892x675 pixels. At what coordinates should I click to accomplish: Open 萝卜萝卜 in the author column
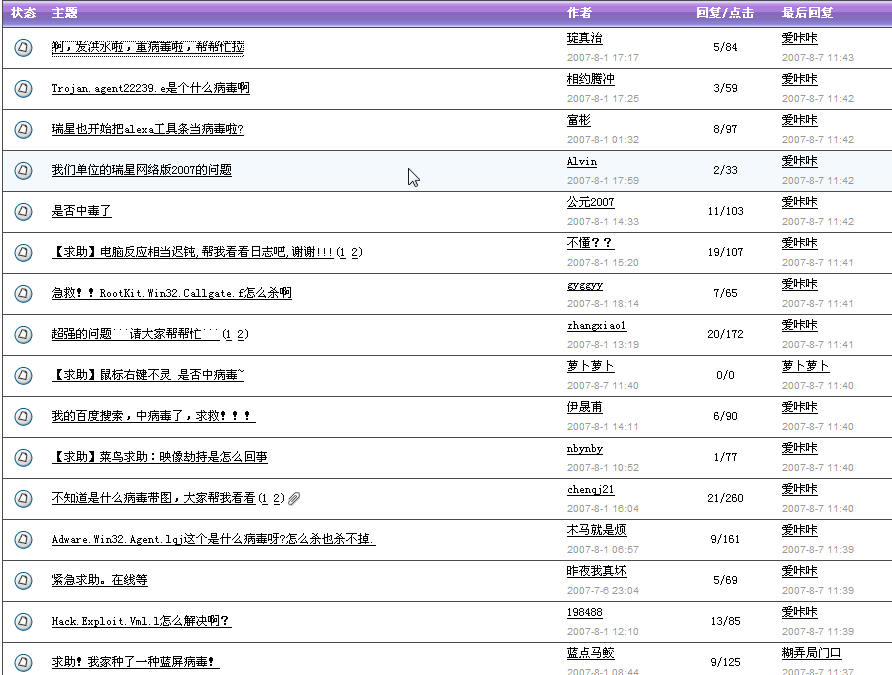click(x=590, y=366)
